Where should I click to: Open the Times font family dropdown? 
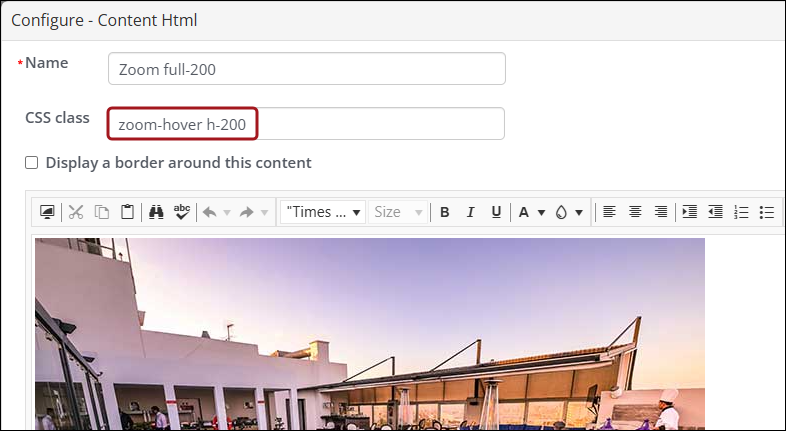323,212
